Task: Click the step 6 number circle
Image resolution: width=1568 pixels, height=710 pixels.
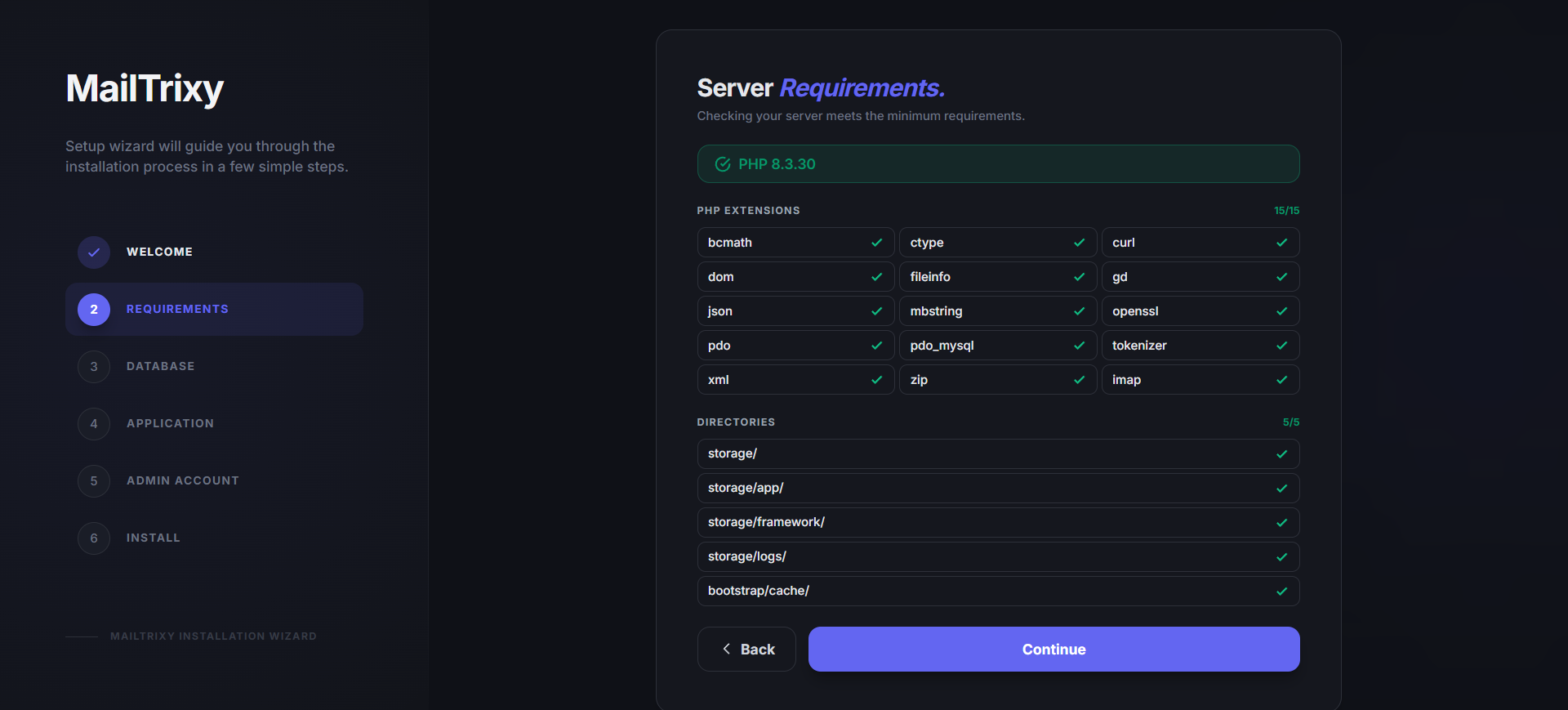Action: click(x=94, y=538)
